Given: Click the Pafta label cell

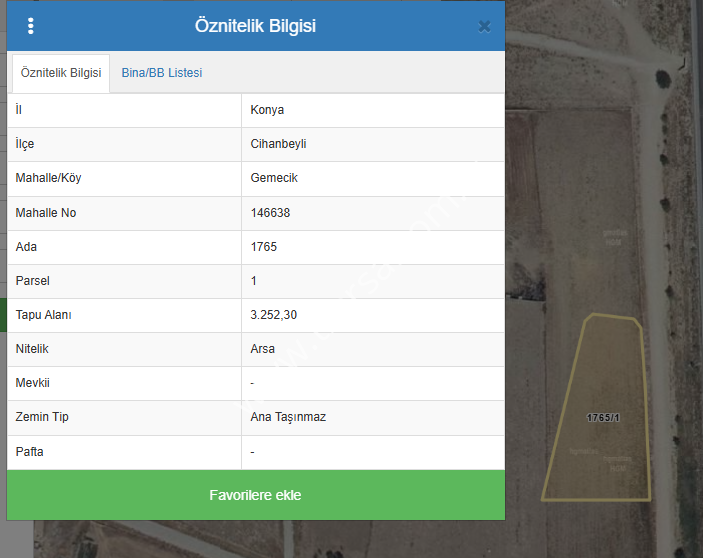Looking at the screenshot, I should [30, 452].
